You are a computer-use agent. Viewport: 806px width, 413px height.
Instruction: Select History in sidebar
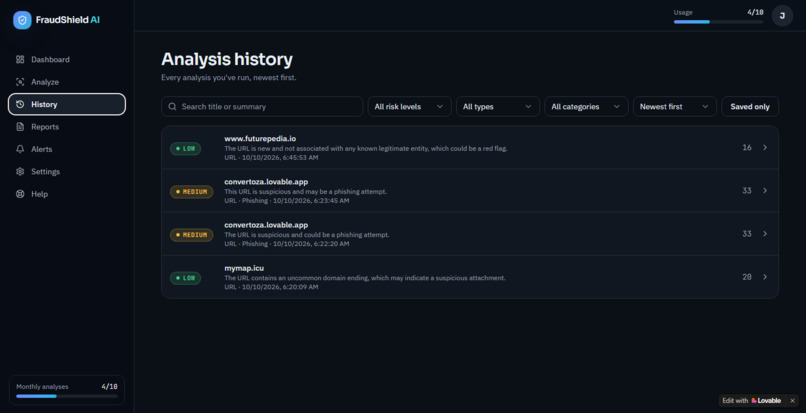click(67, 104)
